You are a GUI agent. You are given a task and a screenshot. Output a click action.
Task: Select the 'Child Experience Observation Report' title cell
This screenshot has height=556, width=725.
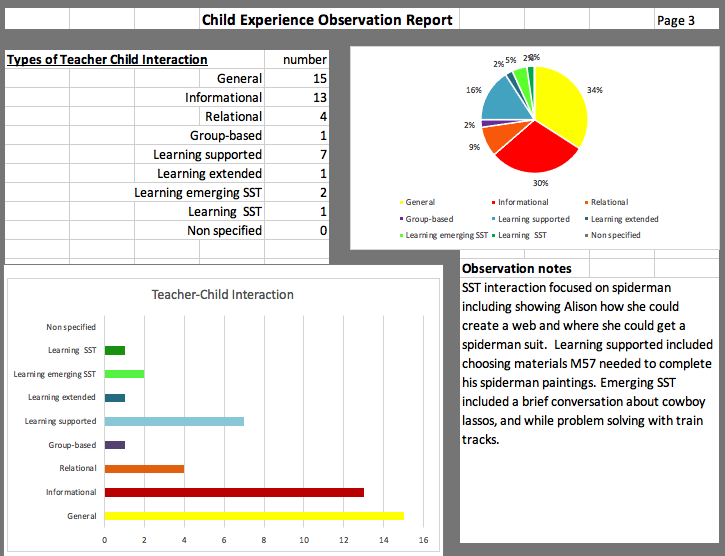[327, 20]
